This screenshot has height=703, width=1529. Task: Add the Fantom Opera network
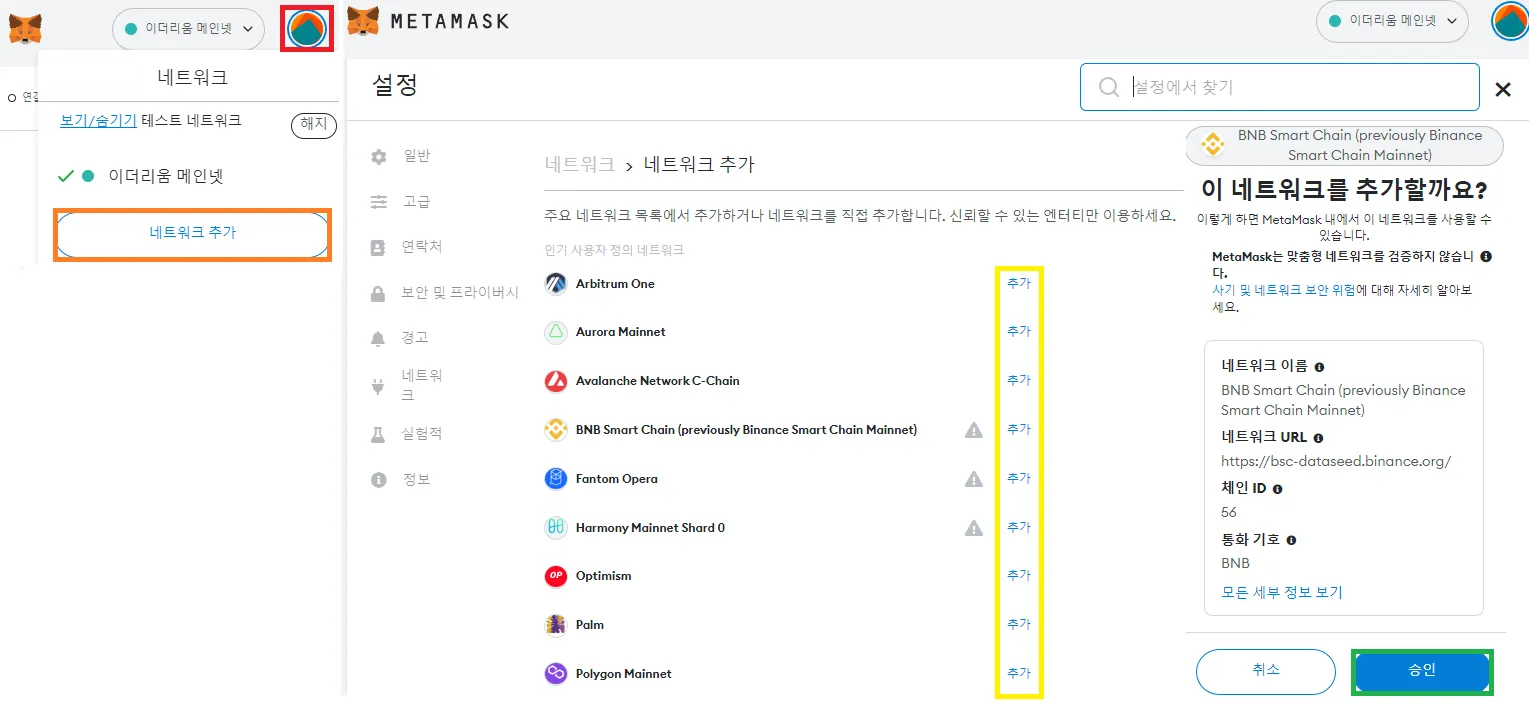pyautogui.click(x=1019, y=478)
